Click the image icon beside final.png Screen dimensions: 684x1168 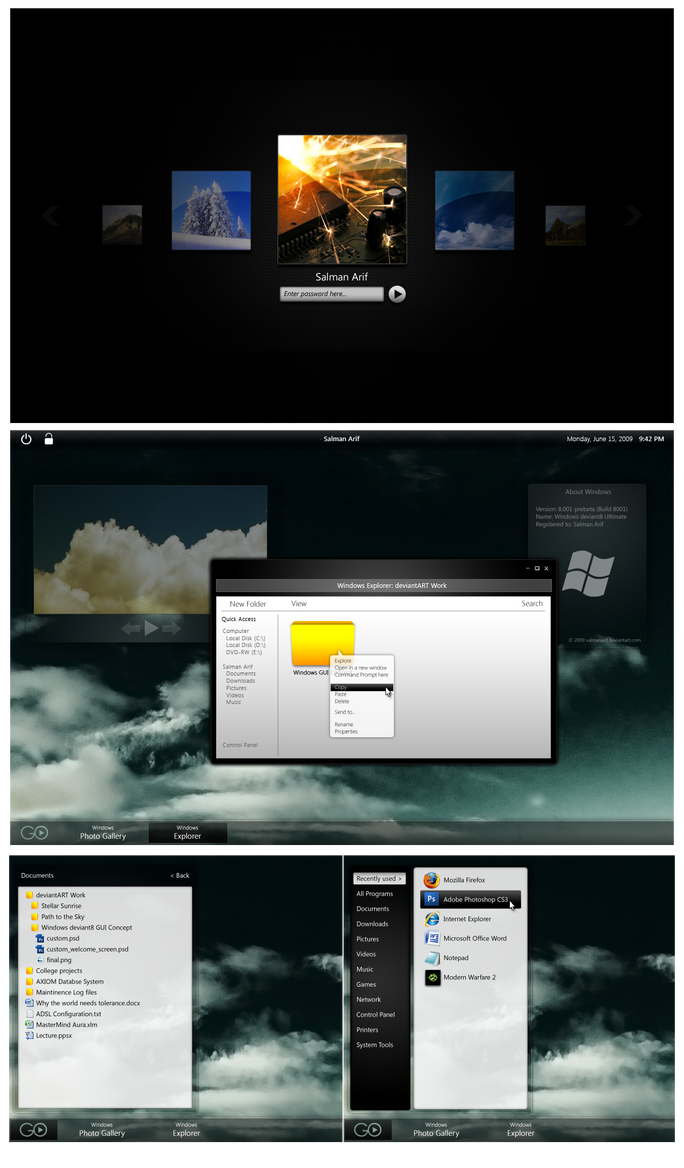click(x=40, y=960)
